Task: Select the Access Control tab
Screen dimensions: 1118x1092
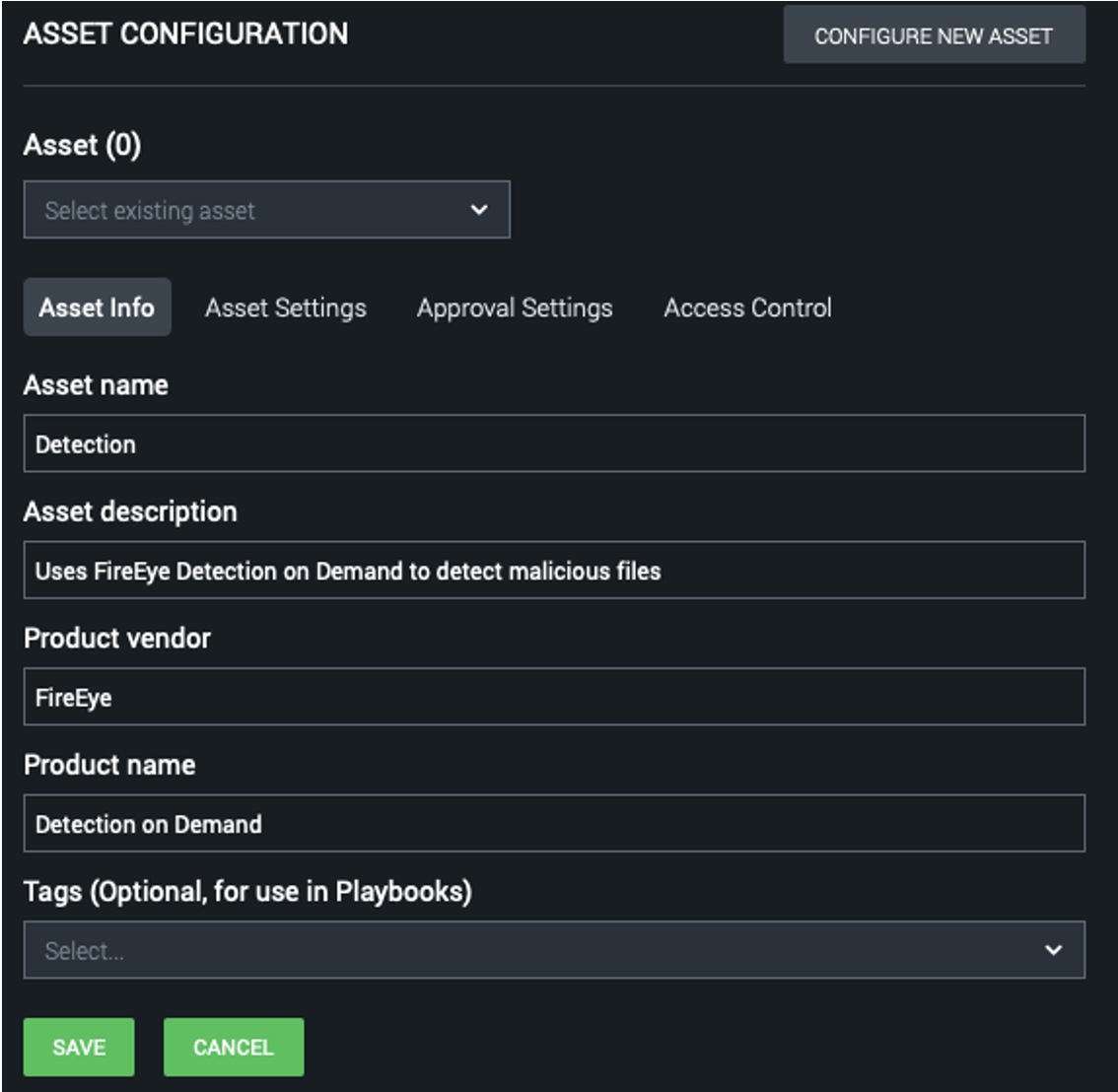Action: click(x=747, y=307)
